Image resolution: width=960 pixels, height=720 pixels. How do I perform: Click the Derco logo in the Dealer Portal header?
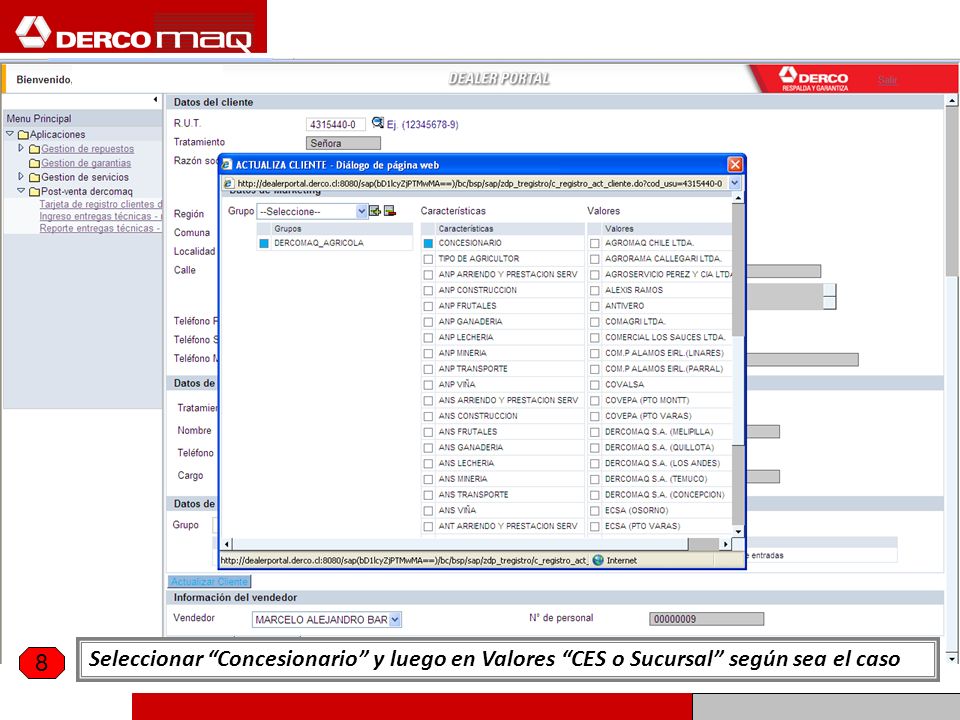814,79
